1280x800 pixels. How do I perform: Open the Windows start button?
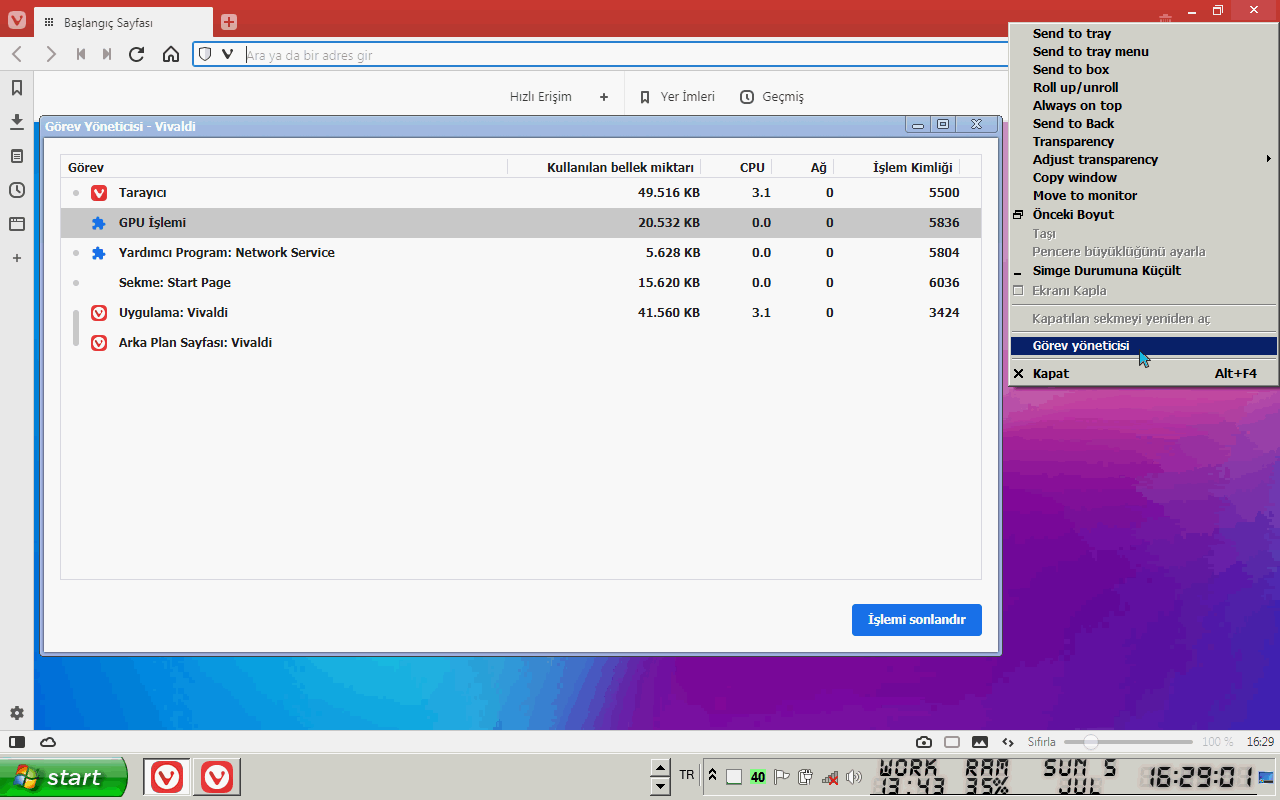point(64,777)
